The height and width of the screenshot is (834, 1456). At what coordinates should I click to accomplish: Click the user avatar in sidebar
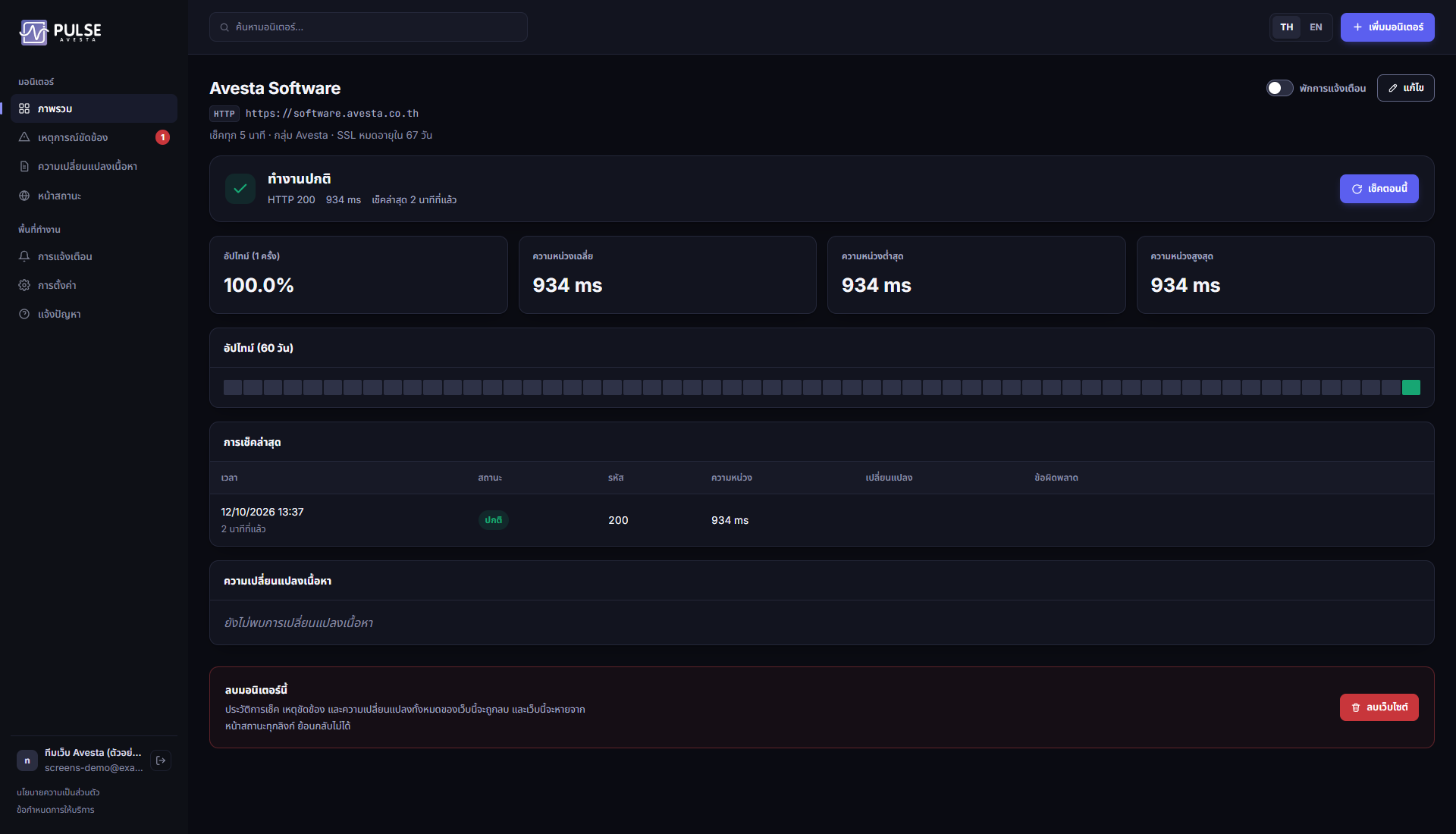(x=27, y=760)
